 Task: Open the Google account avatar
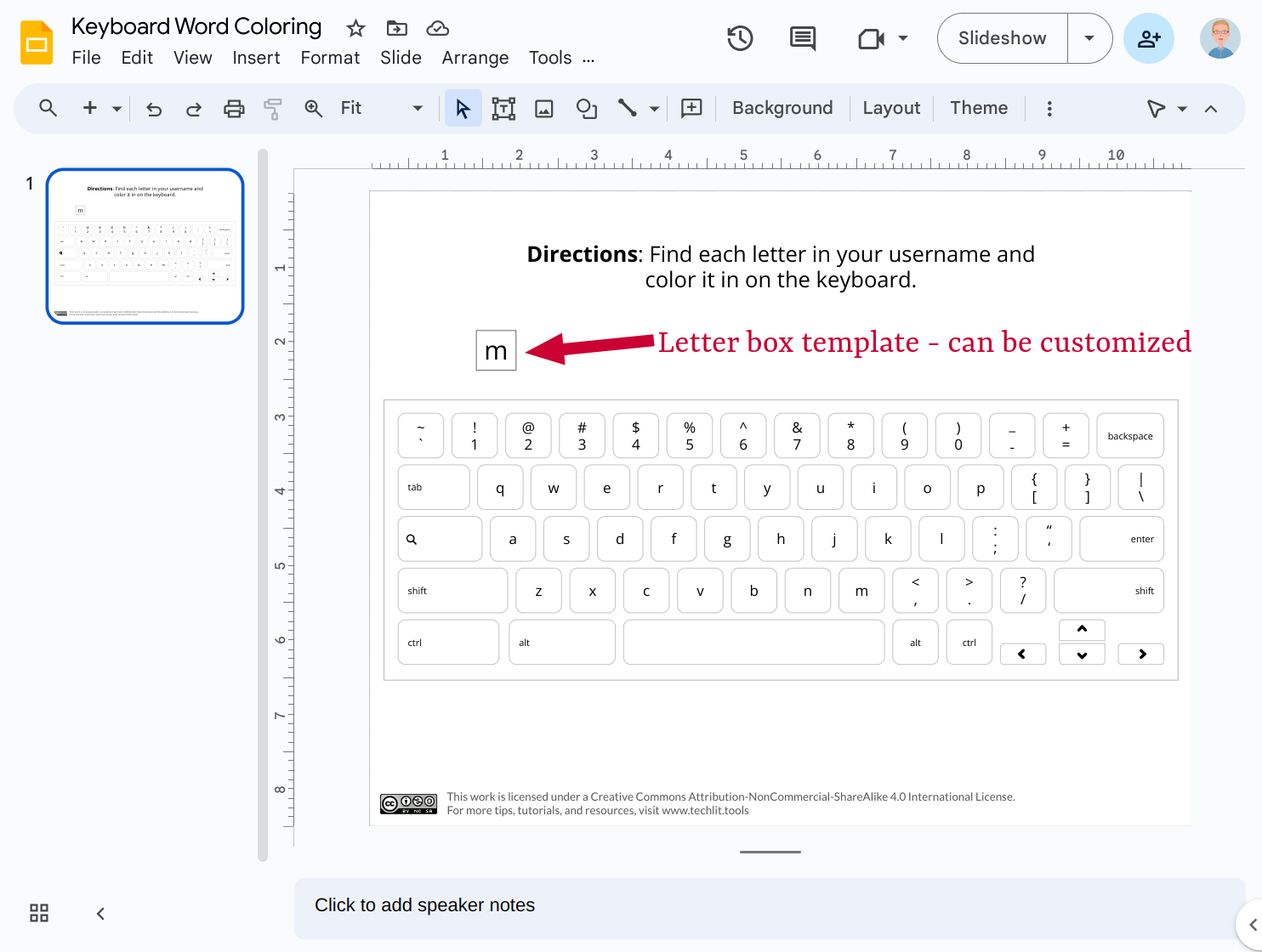tap(1220, 38)
